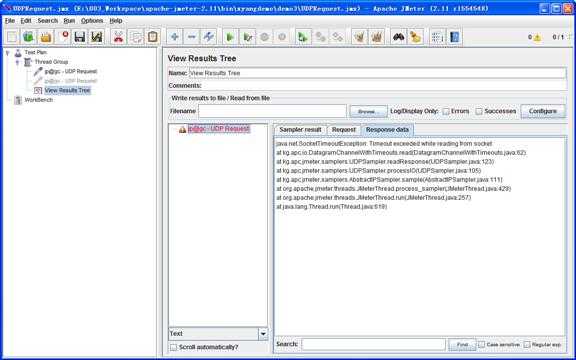Open the Templates toolbar icon
The image size is (576, 360).
pos(29,37)
